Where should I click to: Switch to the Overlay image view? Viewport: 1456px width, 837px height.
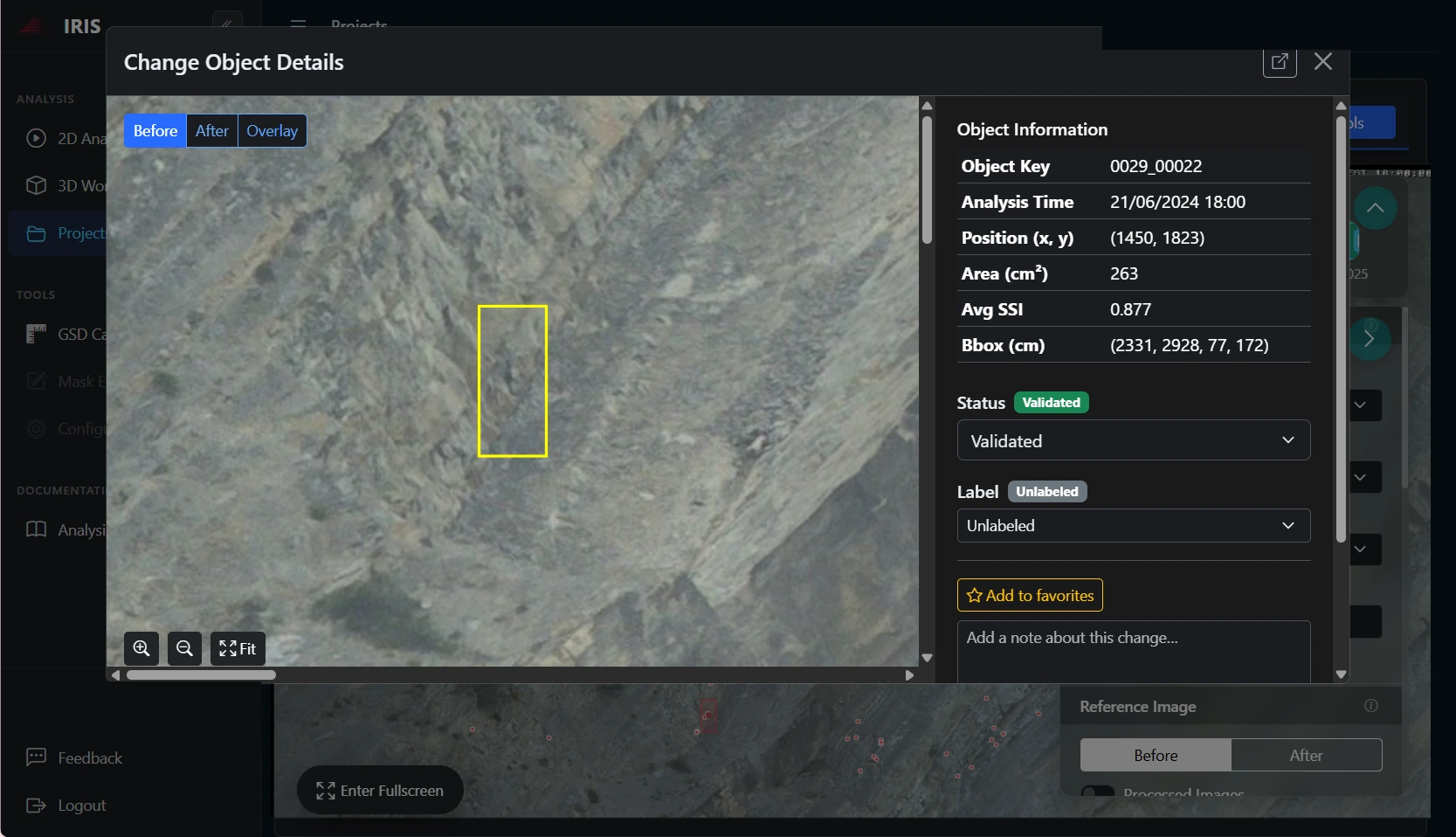click(x=272, y=131)
